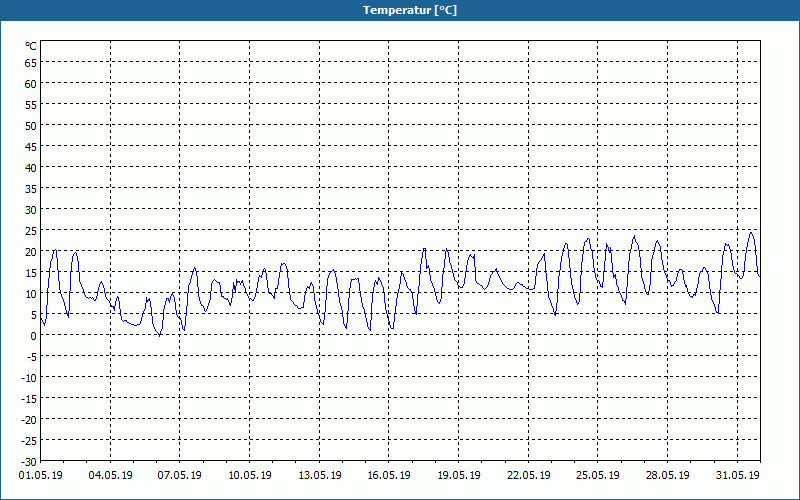Click the 04.05.19 date label
The image size is (800, 500).
(x=110, y=476)
